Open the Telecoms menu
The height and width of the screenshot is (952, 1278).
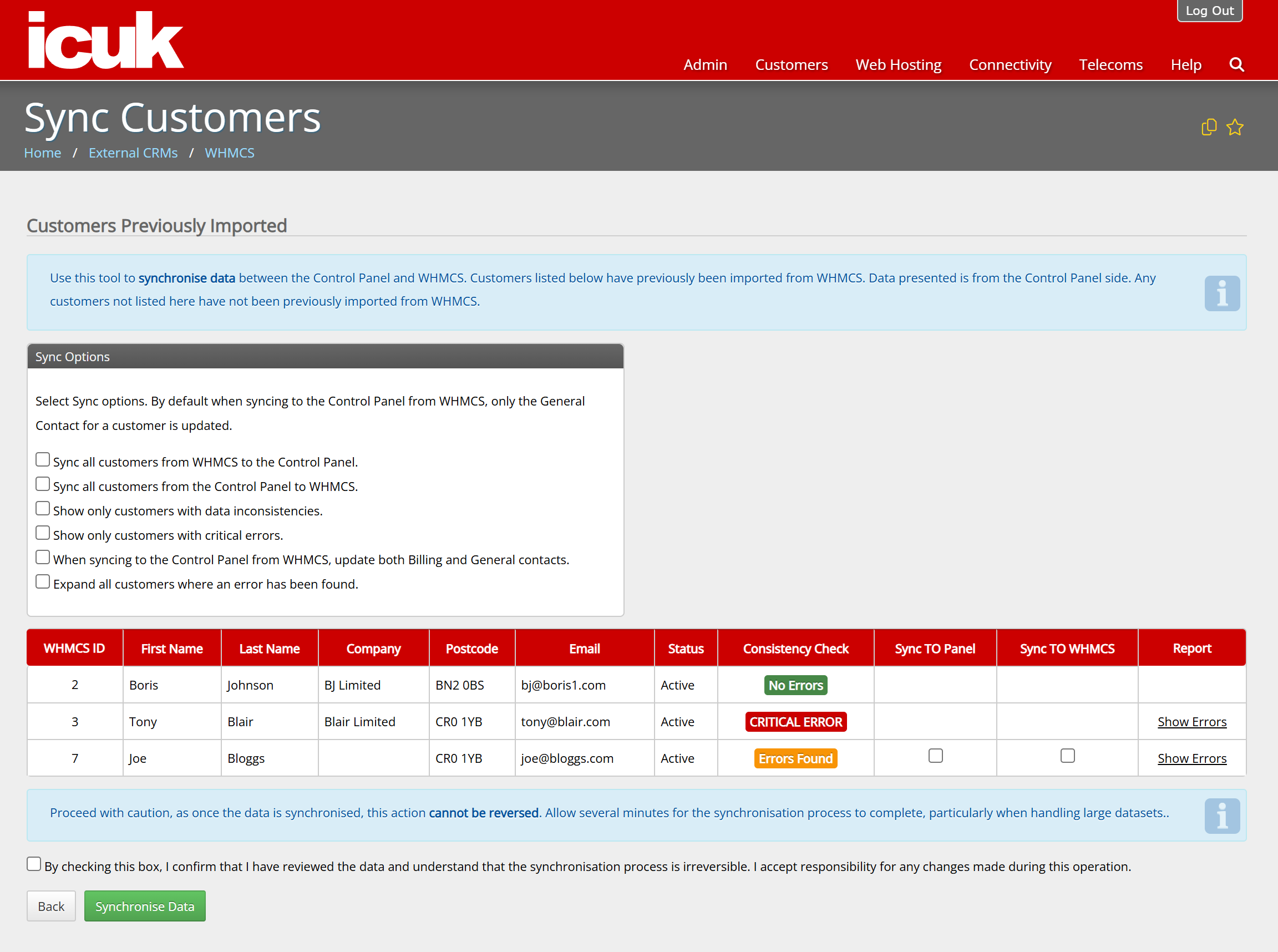click(x=1110, y=64)
